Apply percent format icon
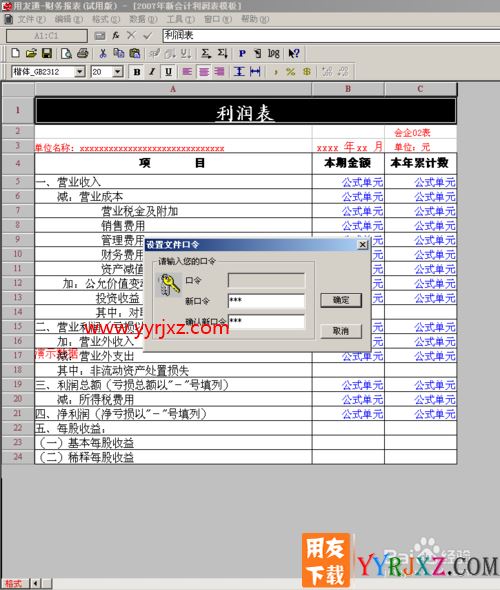500x590 pixels. [290, 71]
